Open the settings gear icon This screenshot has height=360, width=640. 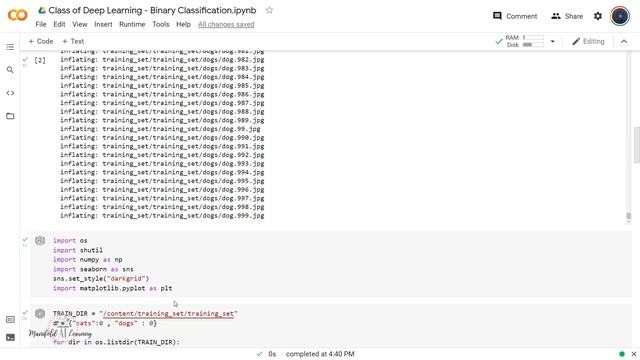(x=598, y=16)
